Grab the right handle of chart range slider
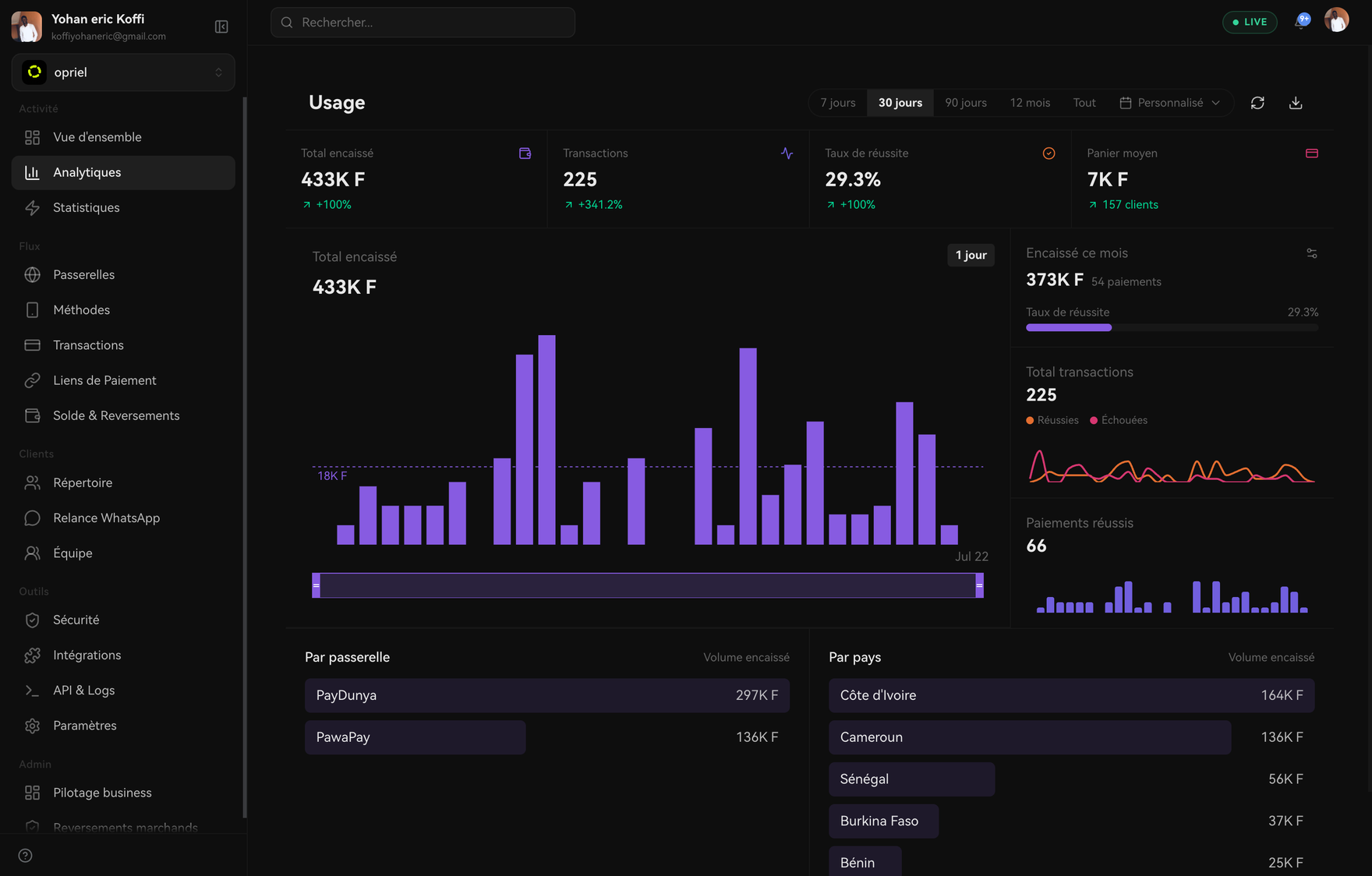Screen dimensions: 1372x876 click(x=979, y=585)
